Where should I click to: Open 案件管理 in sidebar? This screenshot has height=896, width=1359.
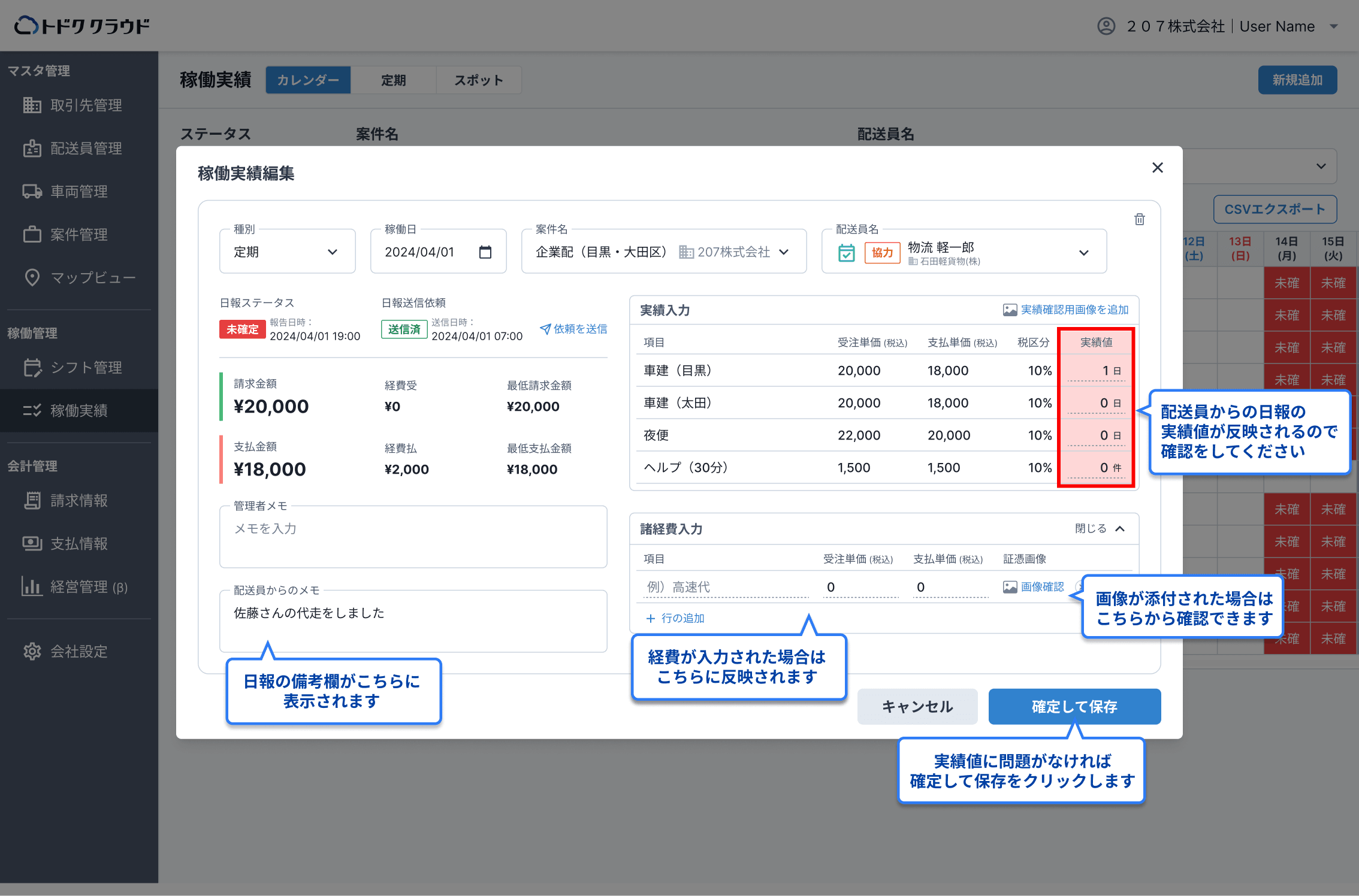click(x=79, y=235)
